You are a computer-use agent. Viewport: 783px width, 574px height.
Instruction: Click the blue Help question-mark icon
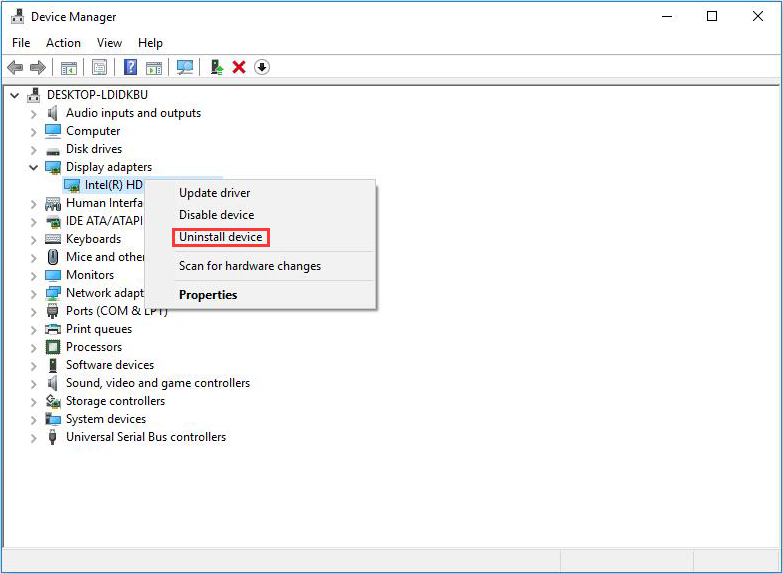pos(130,67)
